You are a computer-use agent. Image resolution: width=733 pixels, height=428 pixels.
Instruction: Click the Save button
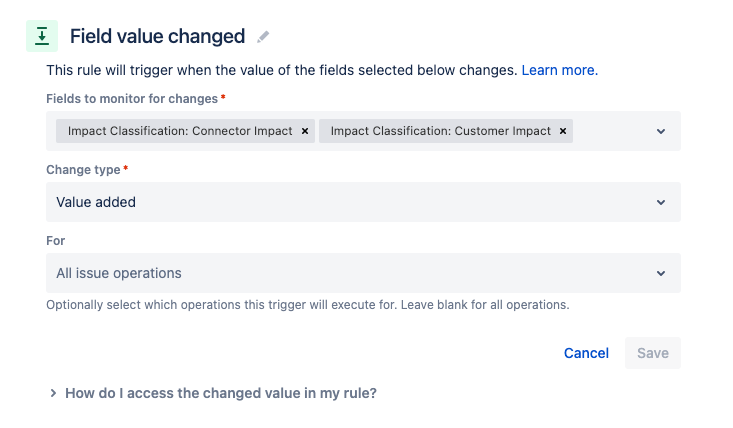coord(653,353)
